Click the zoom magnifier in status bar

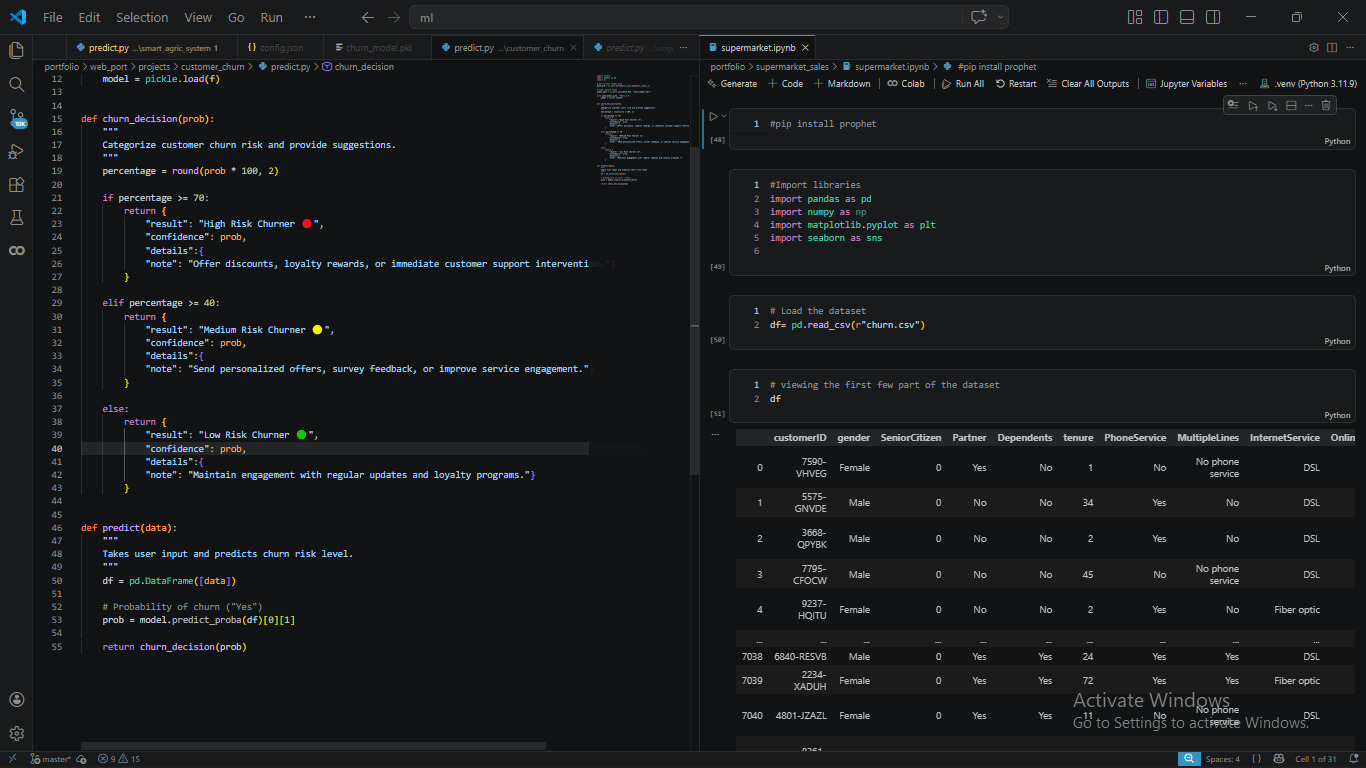[1189, 759]
